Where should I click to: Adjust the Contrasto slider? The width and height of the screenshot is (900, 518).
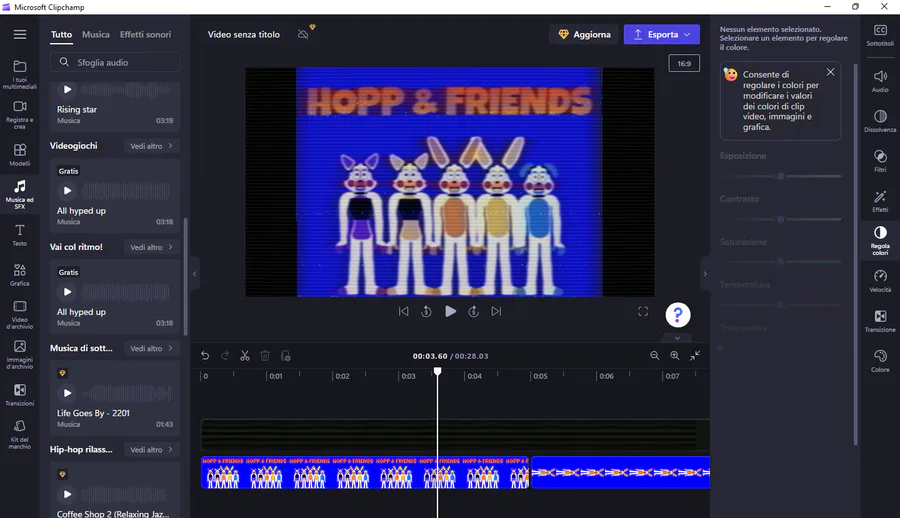coord(781,219)
